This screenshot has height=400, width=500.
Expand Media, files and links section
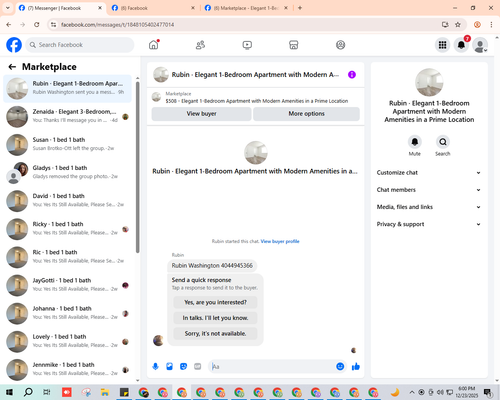coord(429,207)
